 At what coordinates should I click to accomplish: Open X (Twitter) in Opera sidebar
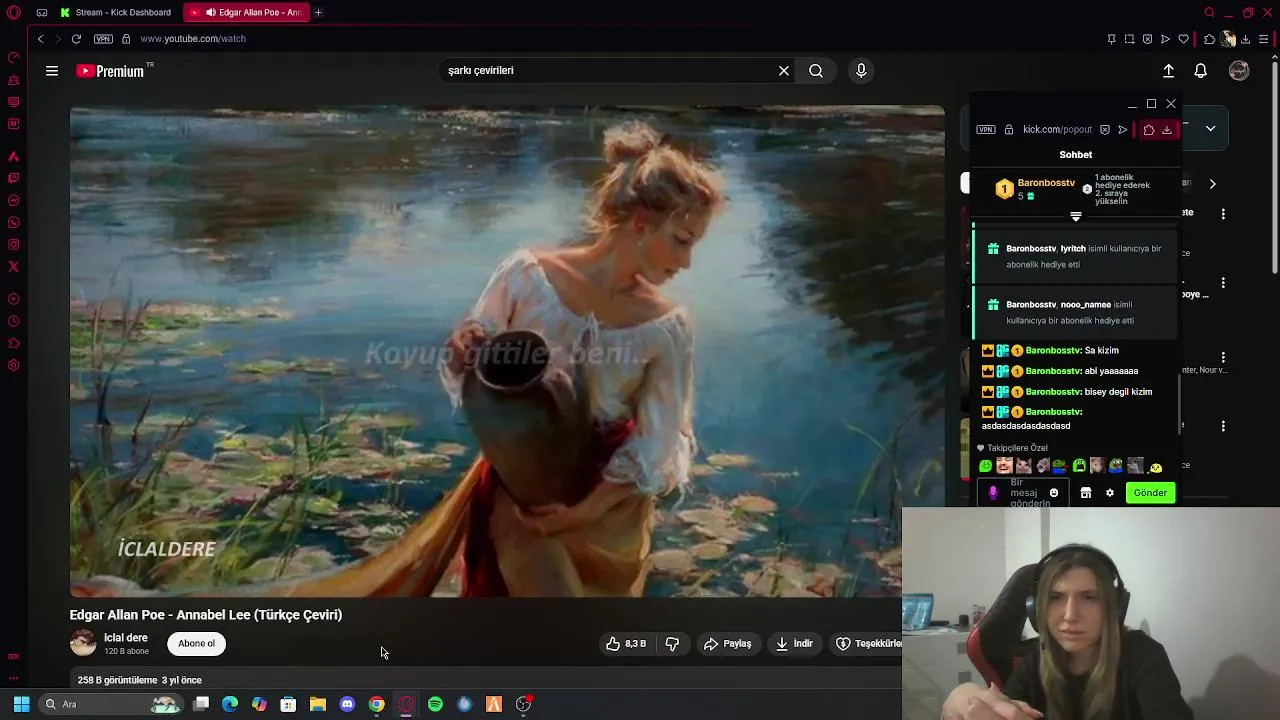[x=13, y=266]
